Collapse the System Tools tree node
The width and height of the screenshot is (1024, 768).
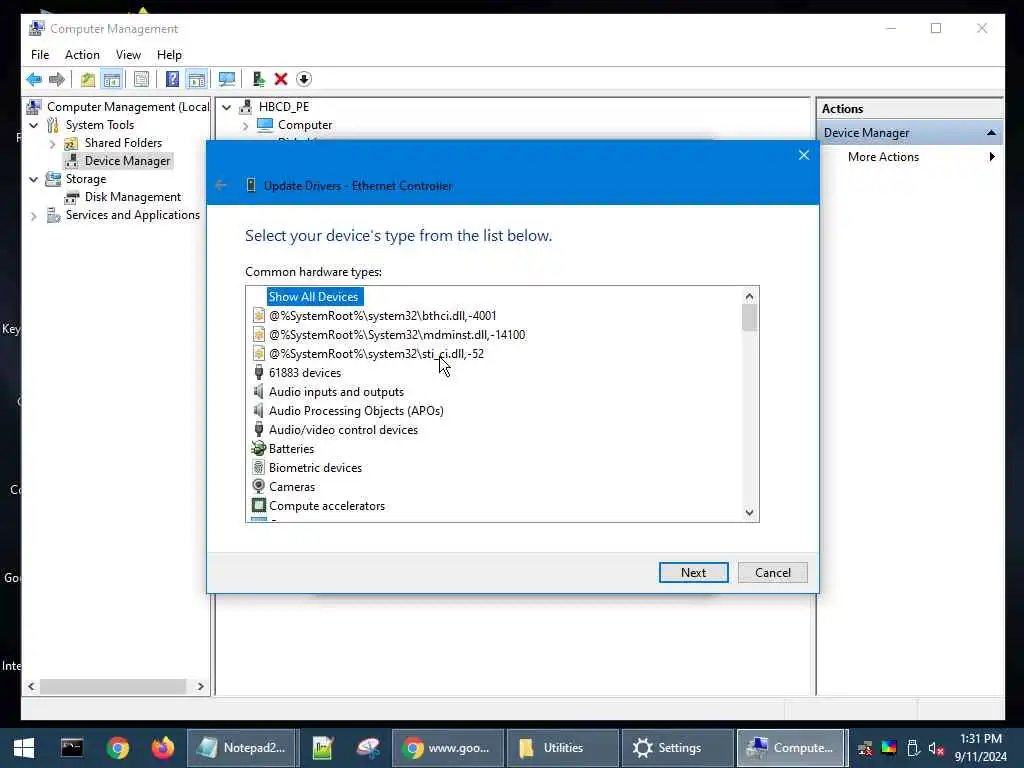(34, 125)
